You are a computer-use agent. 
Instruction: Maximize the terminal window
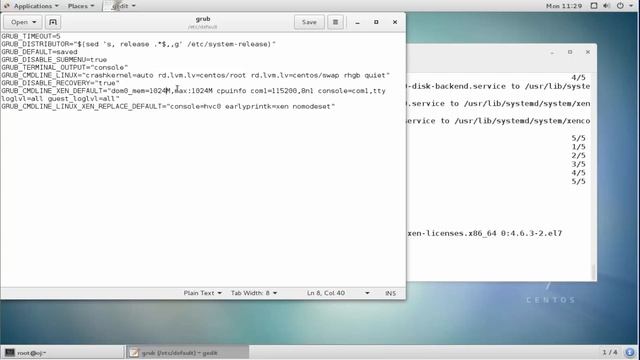coord(570,52)
